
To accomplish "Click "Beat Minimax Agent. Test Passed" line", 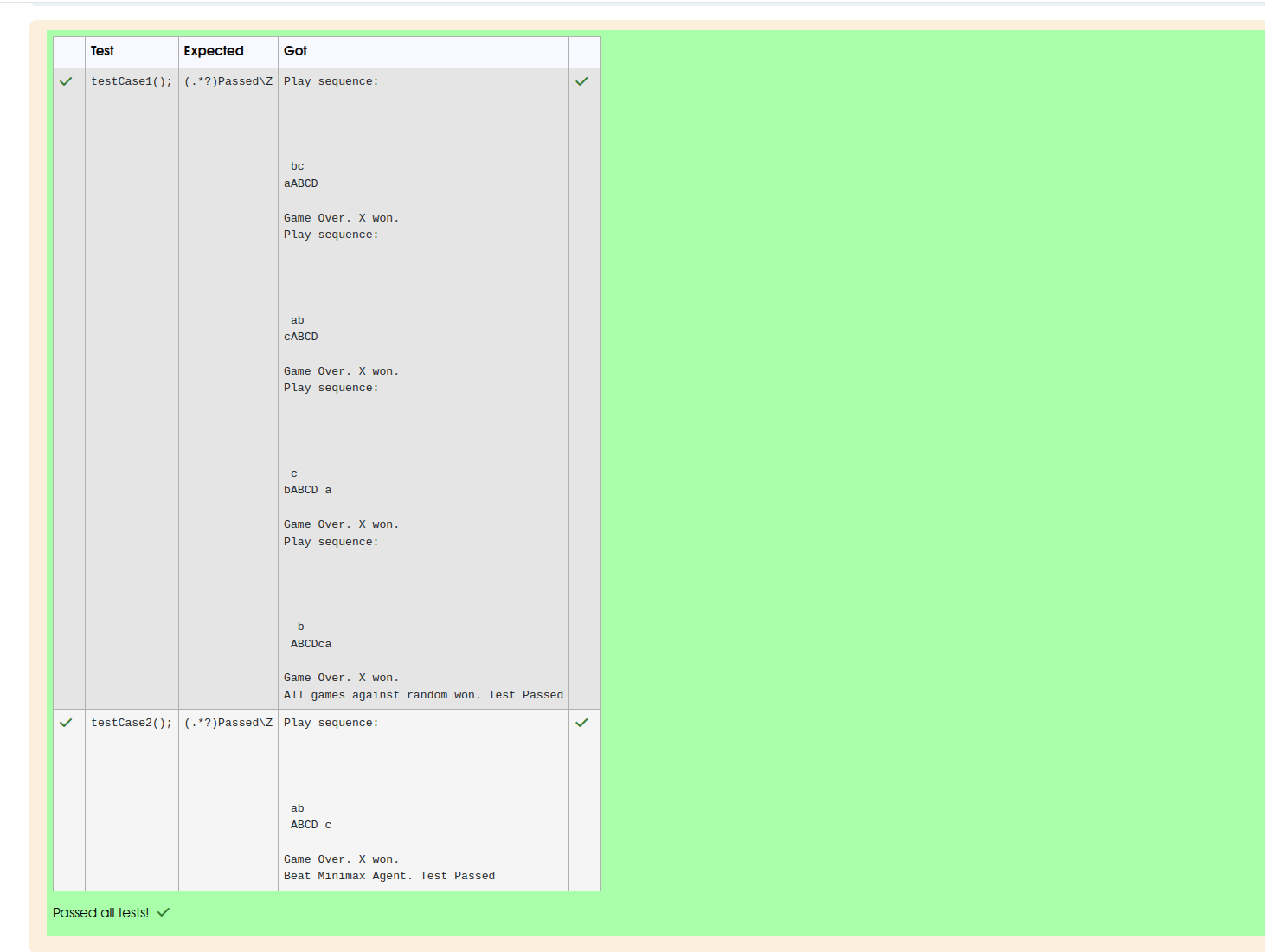I will (x=389, y=876).
